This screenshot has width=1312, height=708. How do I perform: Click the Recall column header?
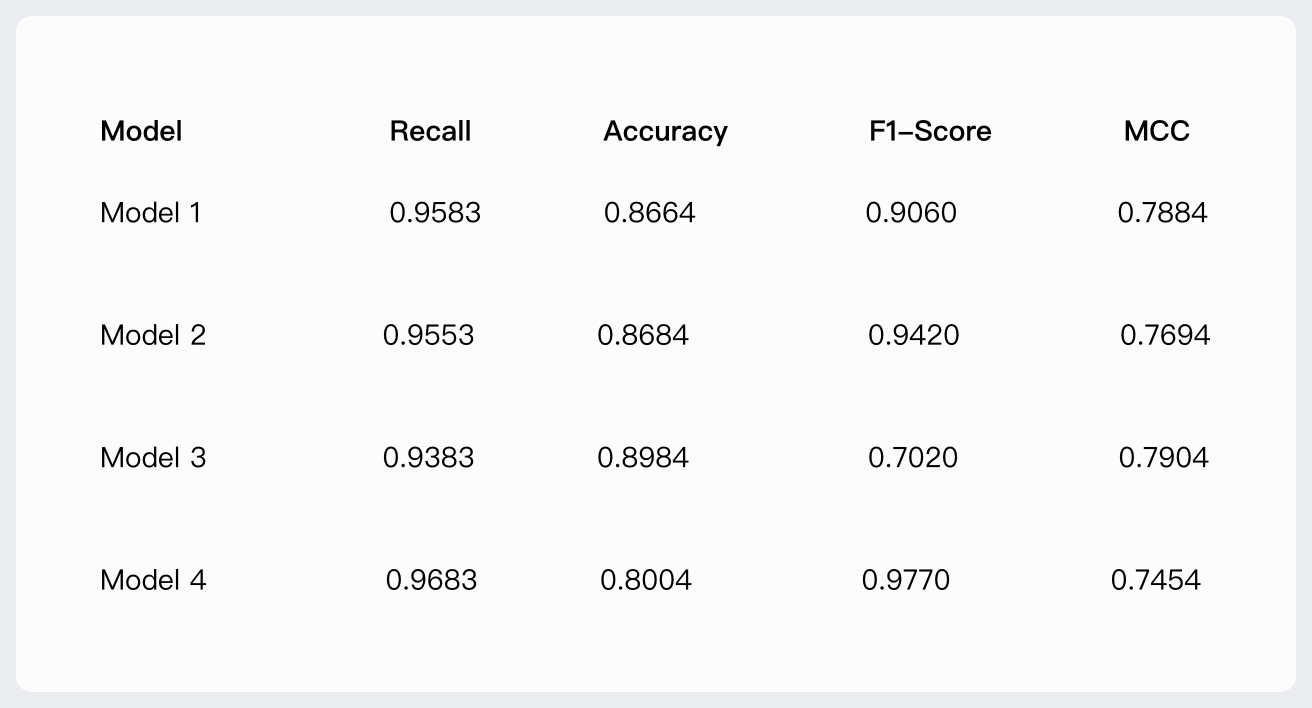430,131
